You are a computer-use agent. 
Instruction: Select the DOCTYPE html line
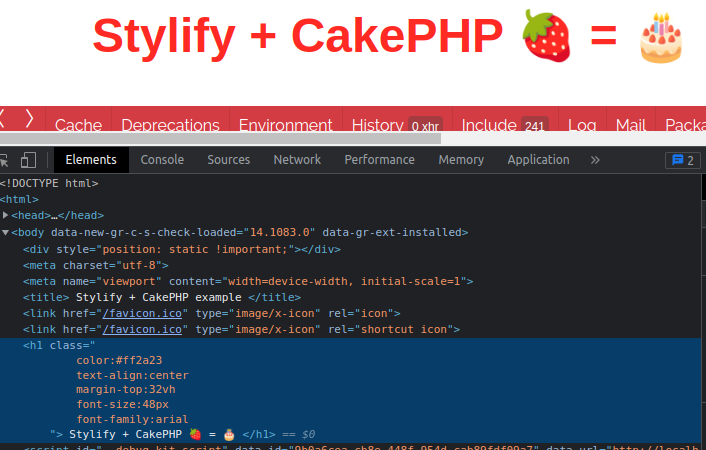(49, 183)
